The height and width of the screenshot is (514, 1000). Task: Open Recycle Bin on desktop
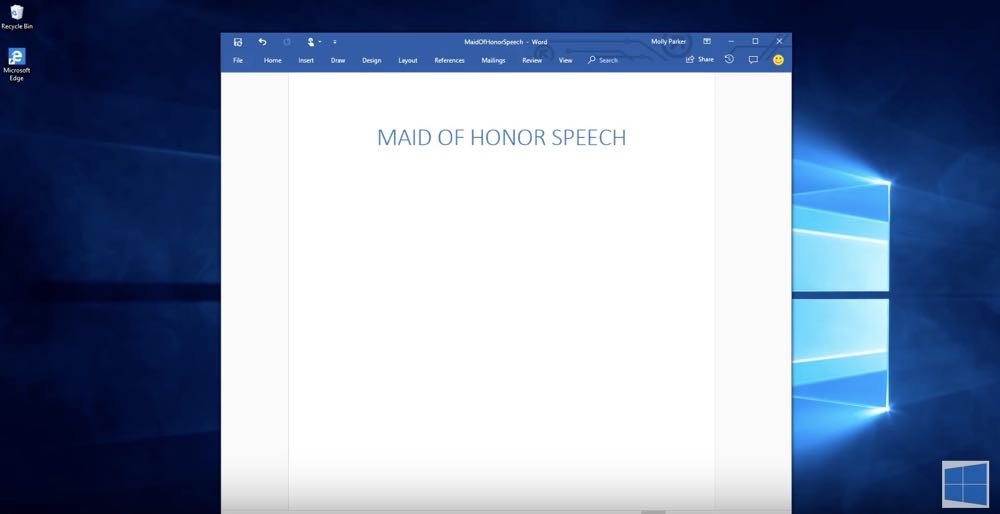coord(17,17)
